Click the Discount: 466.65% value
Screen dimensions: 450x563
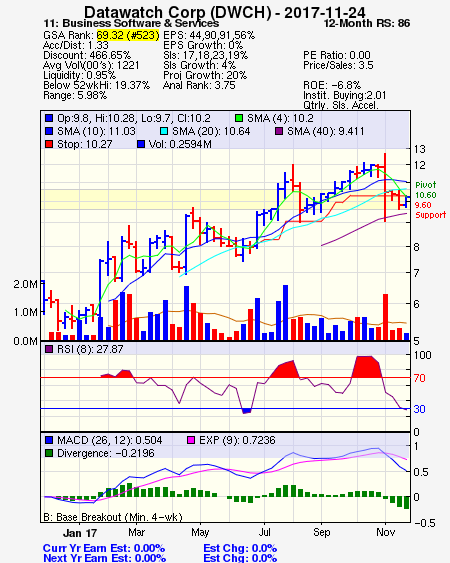coord(87,55)
